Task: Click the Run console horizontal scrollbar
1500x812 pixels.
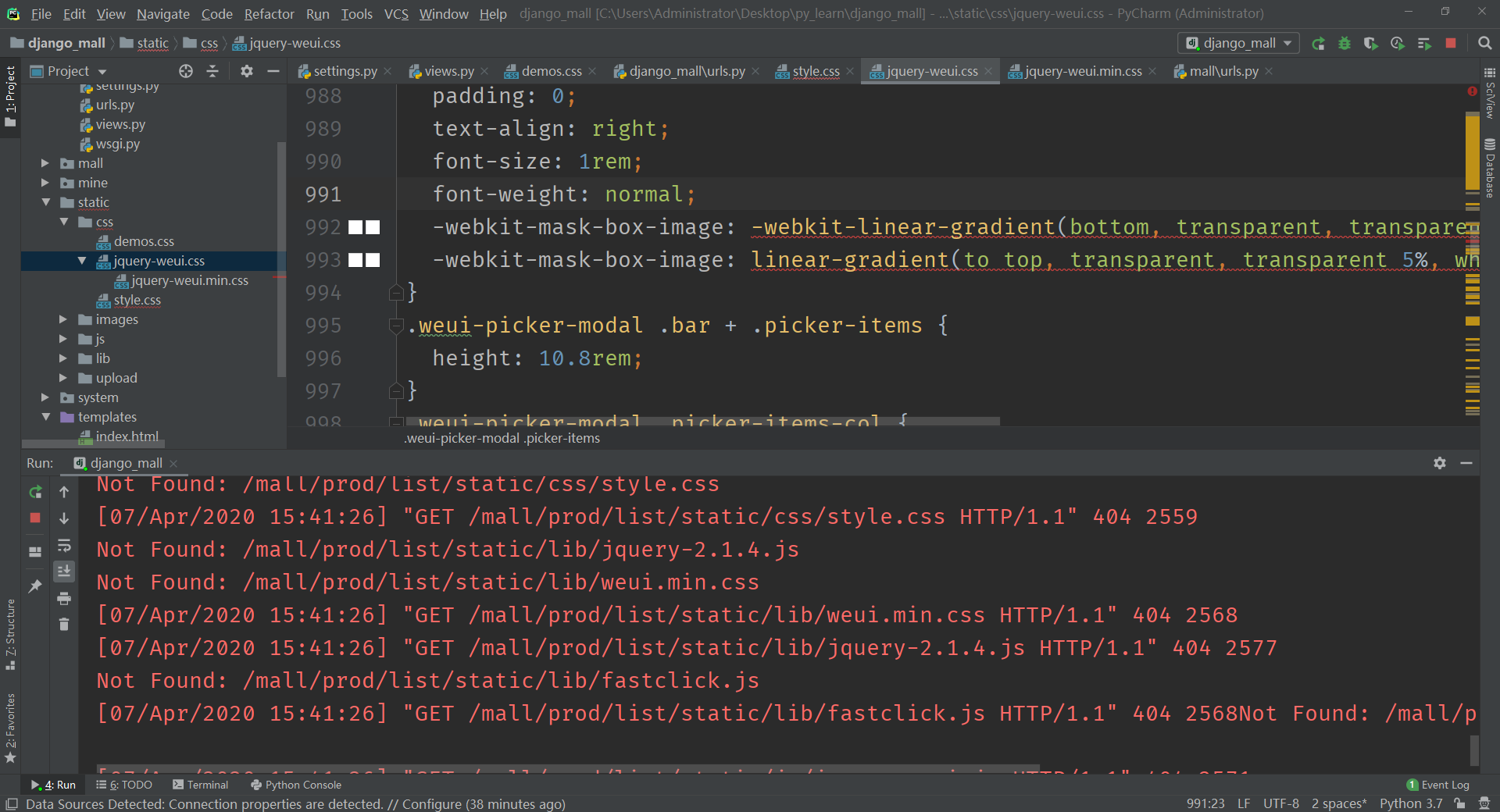Action: pos(569,767)
